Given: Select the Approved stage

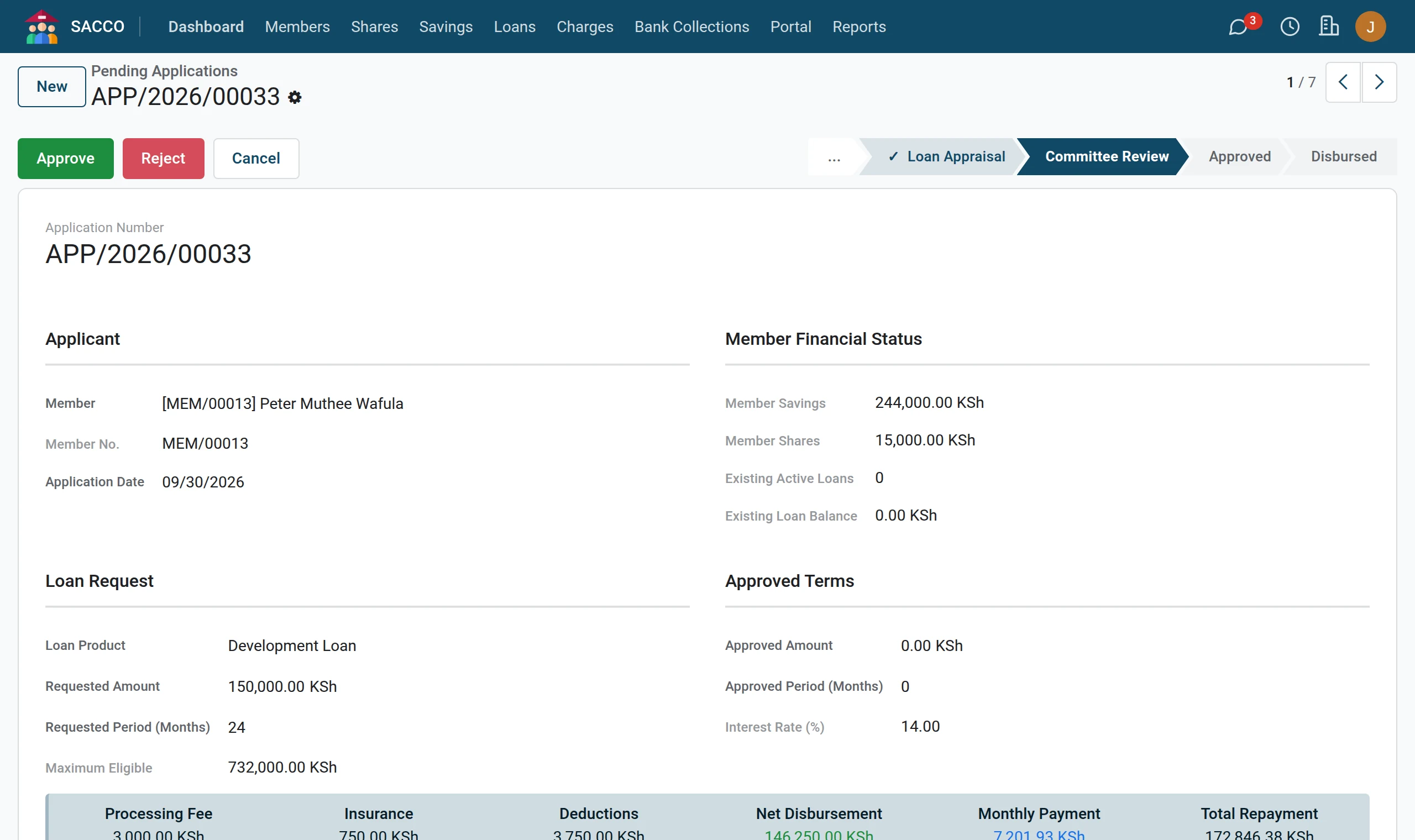Looking at the screenshot, I should coord(1240,157).
